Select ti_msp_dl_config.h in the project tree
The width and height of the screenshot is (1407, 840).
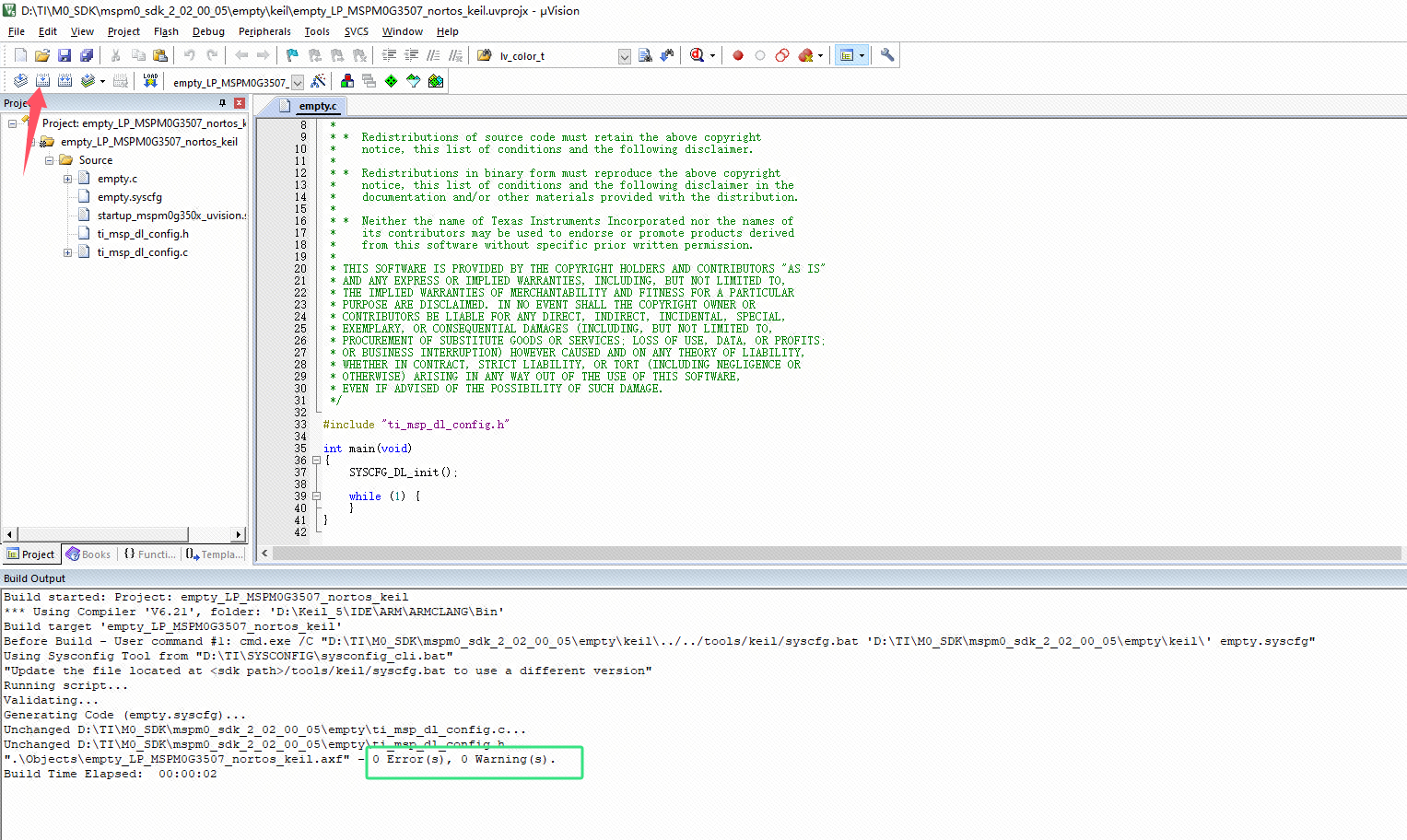pyautogui.click(x=143, y=234)
